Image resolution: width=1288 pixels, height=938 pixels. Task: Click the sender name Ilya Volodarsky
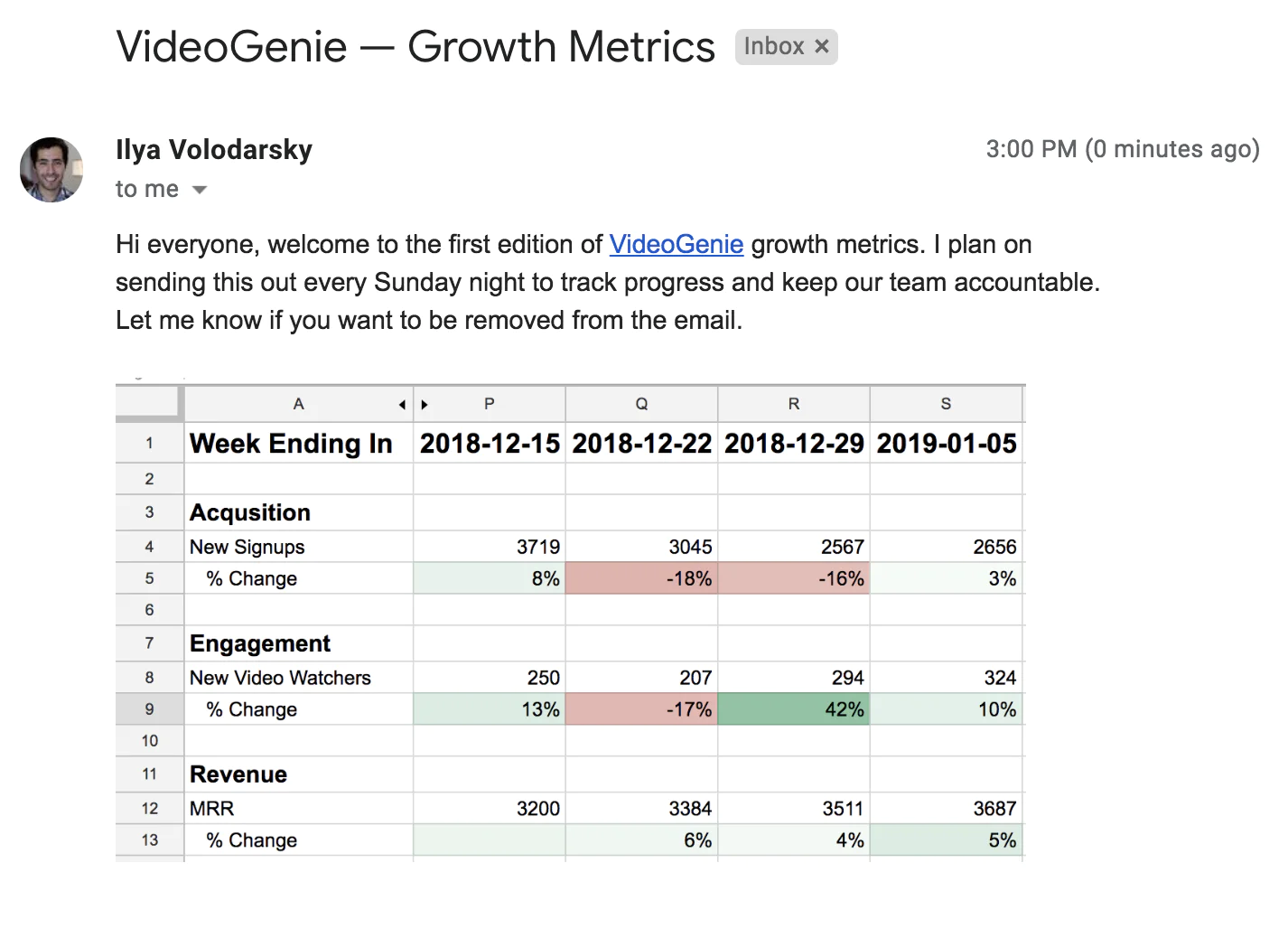click(213, 150)
